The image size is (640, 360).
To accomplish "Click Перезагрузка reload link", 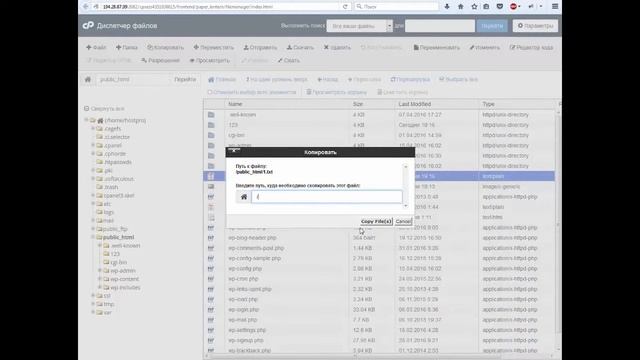I will coord(410,80).
